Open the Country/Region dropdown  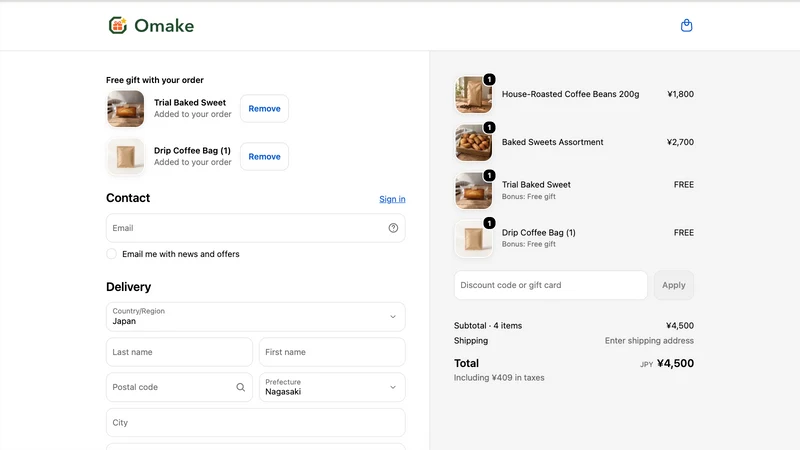[x=256, y=316]
